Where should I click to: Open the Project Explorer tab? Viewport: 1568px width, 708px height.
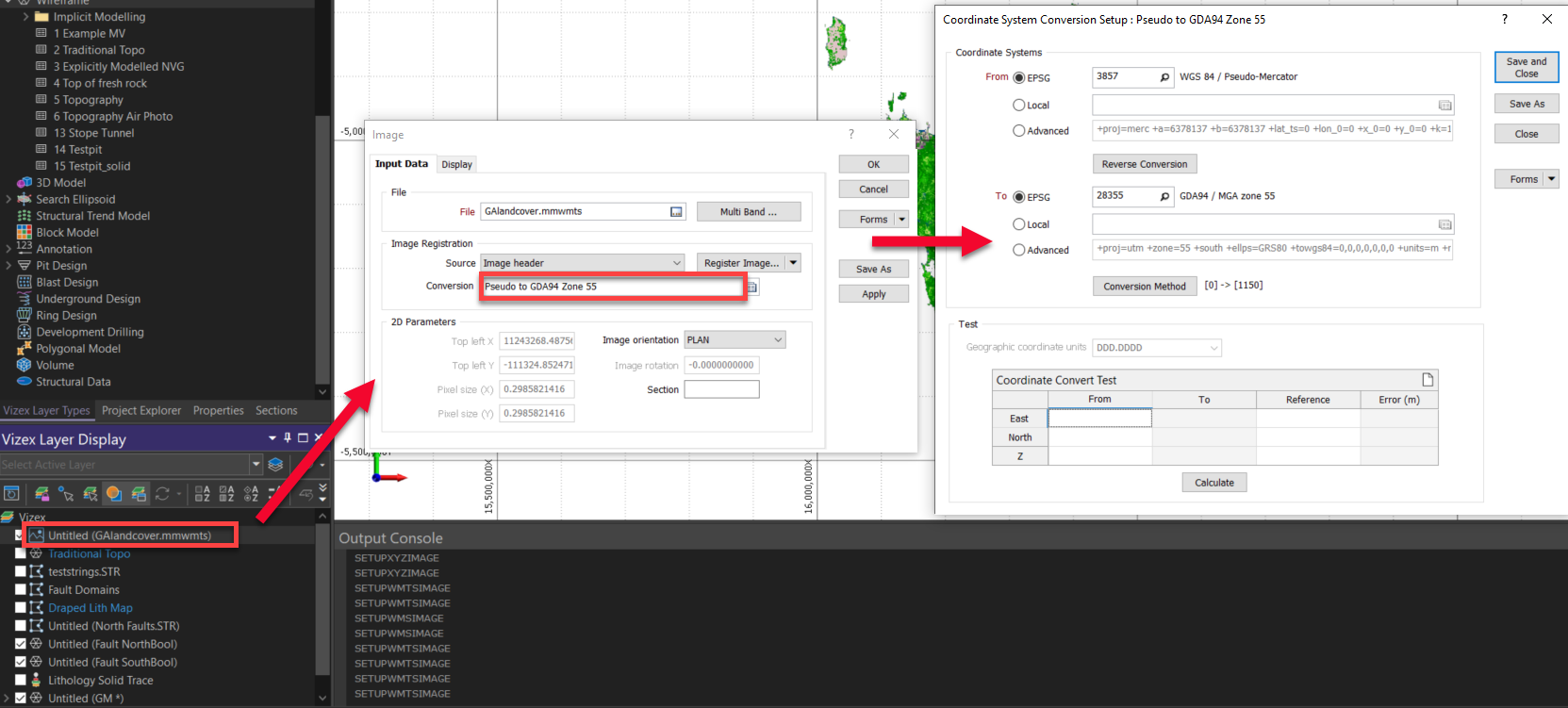point(141,411)
